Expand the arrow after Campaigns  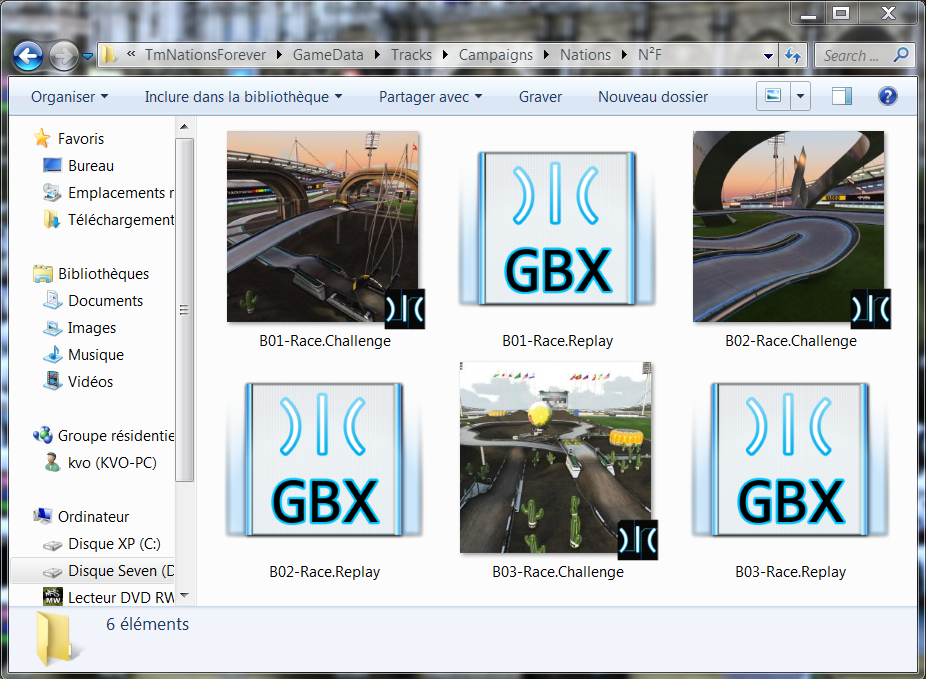[x=546, y=55]
